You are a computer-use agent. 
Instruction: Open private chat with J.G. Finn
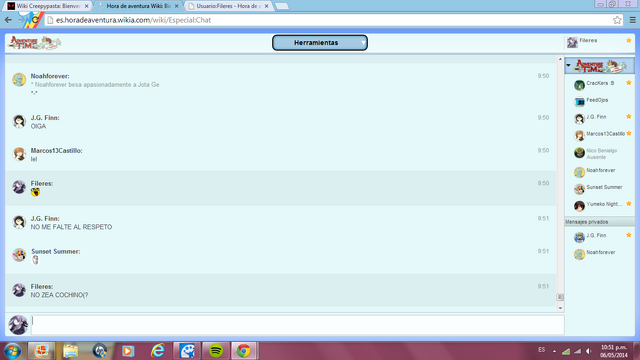[x=600, y=236]
